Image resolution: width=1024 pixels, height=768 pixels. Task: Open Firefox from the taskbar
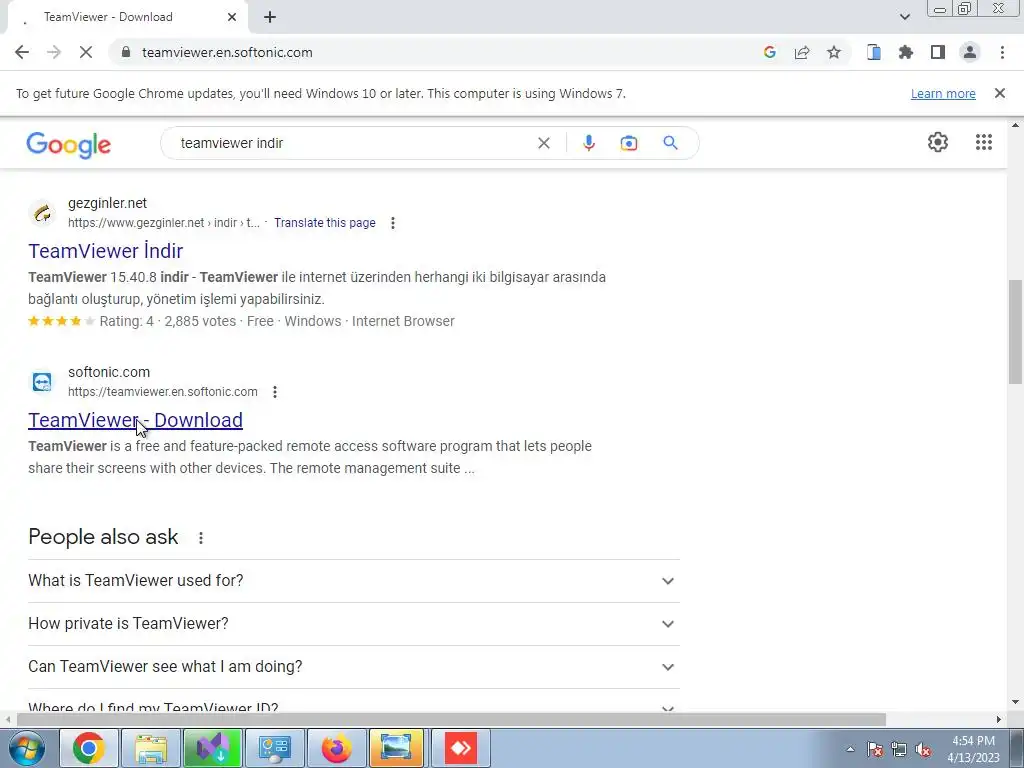pyautogui.click(x=336, y=748)
